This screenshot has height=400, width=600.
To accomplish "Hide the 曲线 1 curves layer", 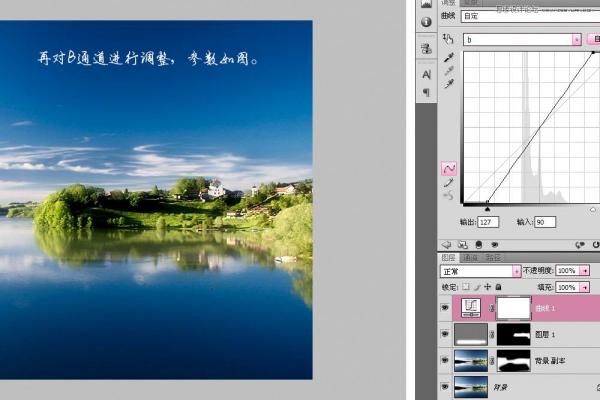I will click(445, 308).
